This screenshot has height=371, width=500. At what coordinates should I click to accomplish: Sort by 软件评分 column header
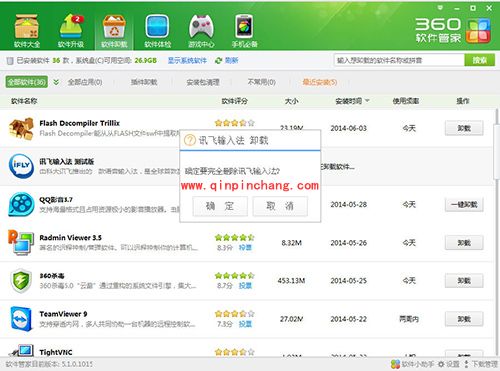pyautogui.click(x=235, y=101)
